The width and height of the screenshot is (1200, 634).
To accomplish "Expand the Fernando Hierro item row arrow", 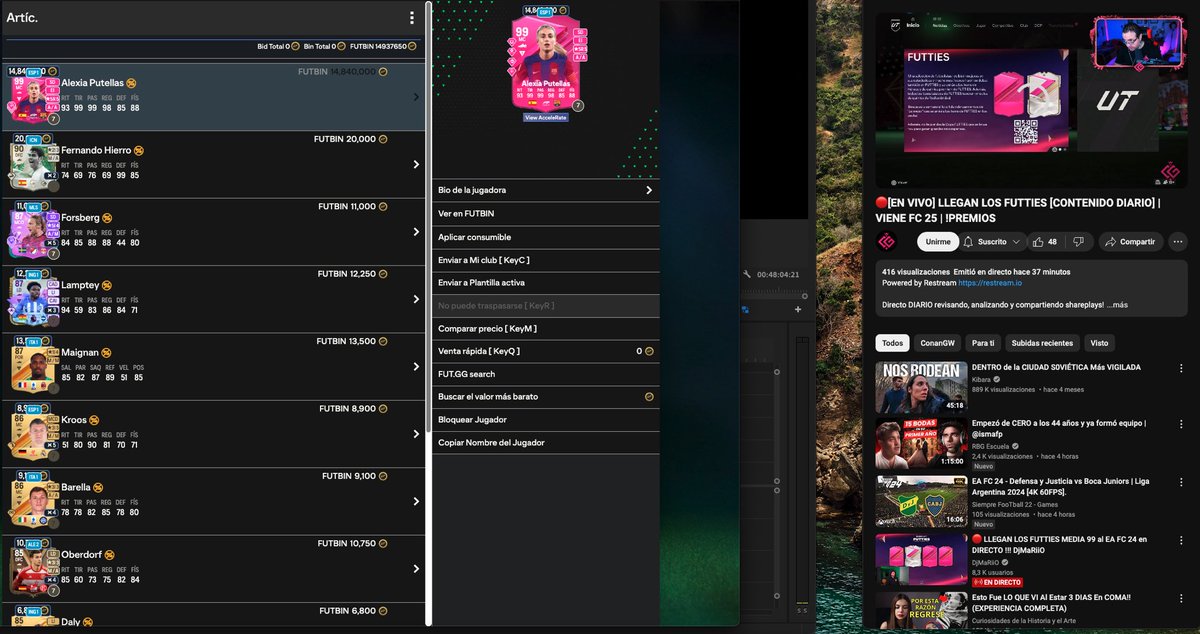I will (416, 164).
